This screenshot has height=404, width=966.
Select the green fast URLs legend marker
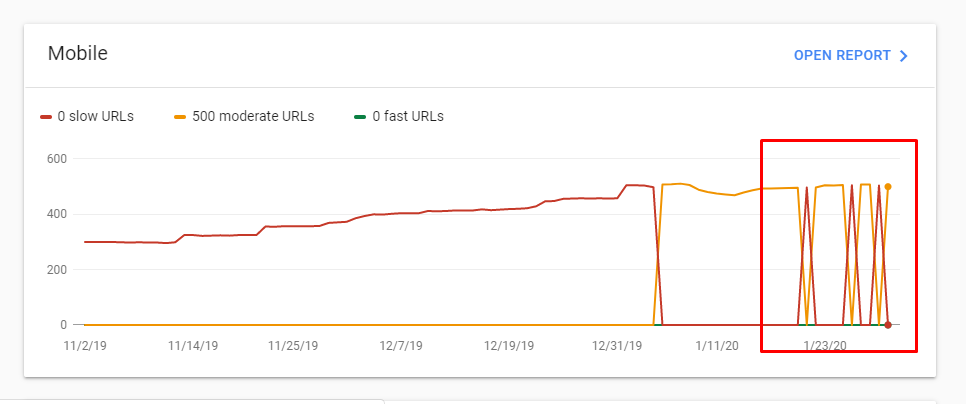(x=360, y=116)
